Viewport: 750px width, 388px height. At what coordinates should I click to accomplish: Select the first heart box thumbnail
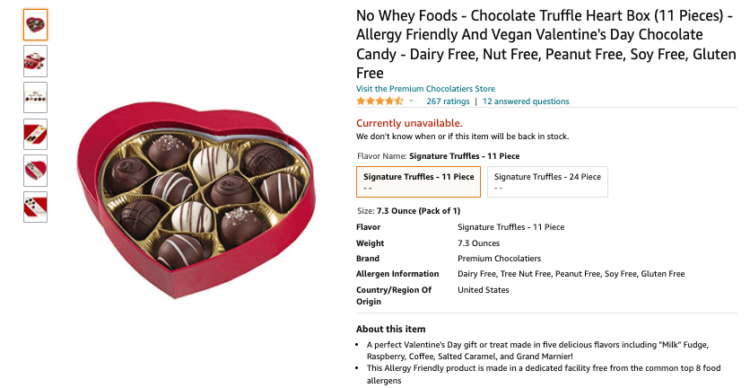point(35,24)
